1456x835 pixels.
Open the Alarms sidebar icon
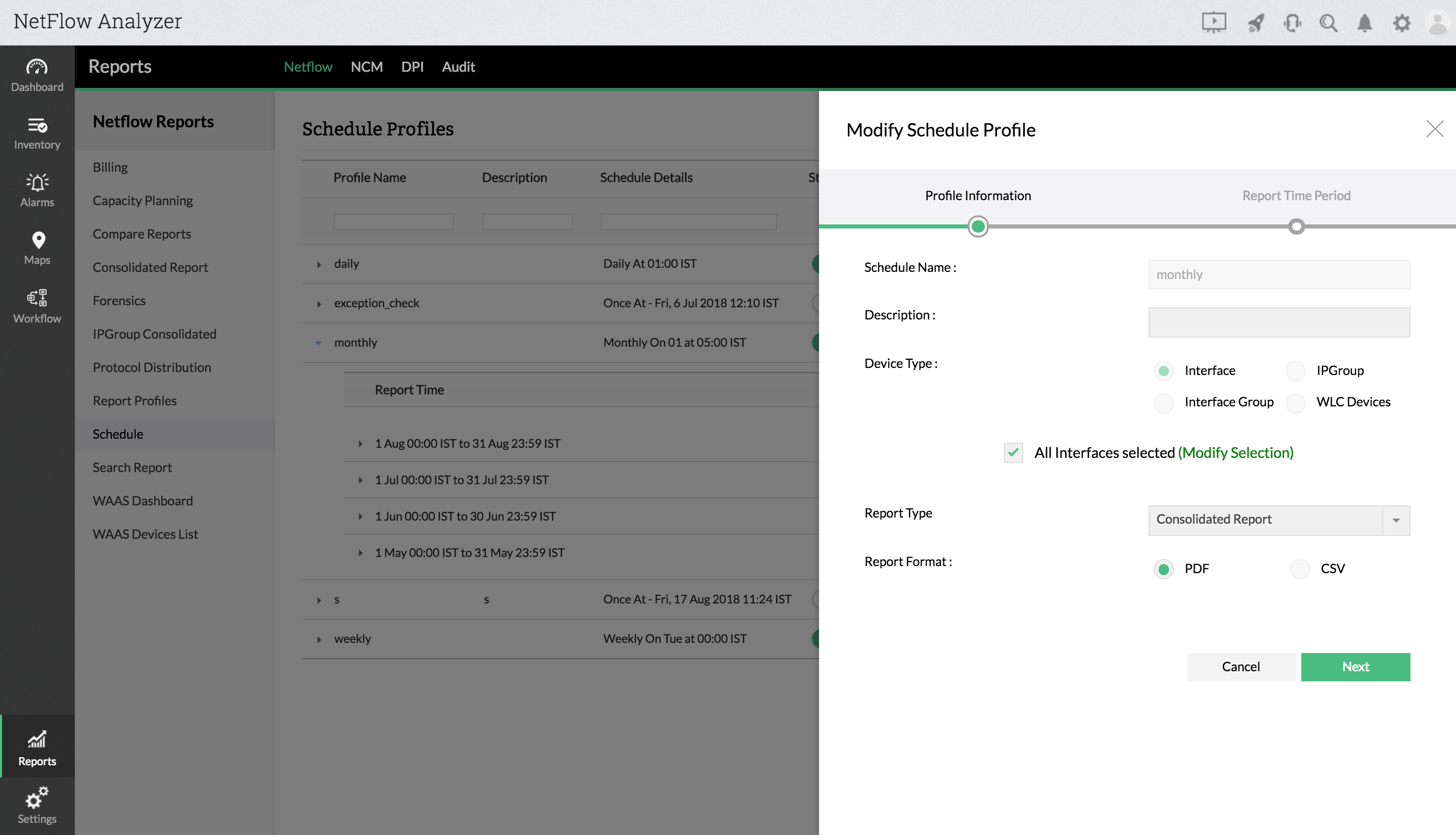point(37,190)
